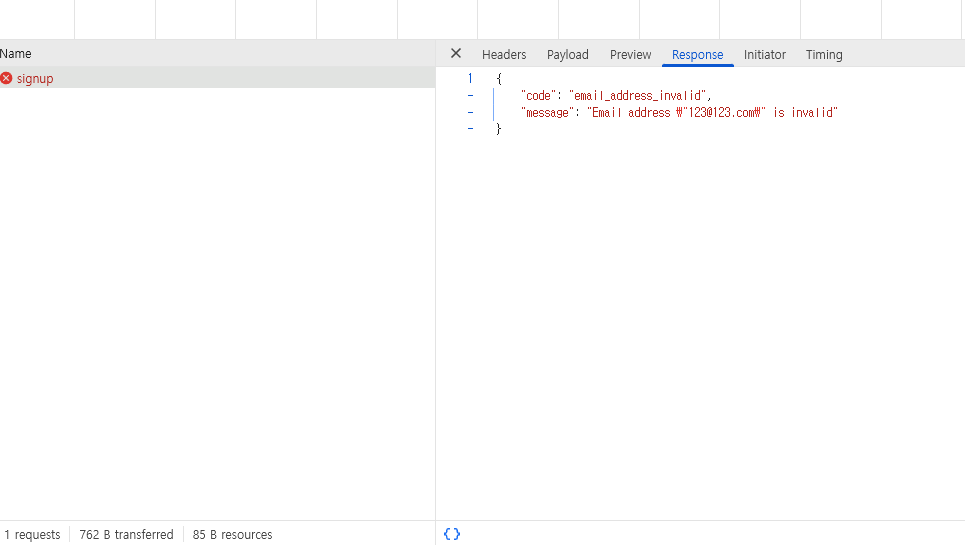Click the gutter dash beside the code line

click(x=470, y=95)
